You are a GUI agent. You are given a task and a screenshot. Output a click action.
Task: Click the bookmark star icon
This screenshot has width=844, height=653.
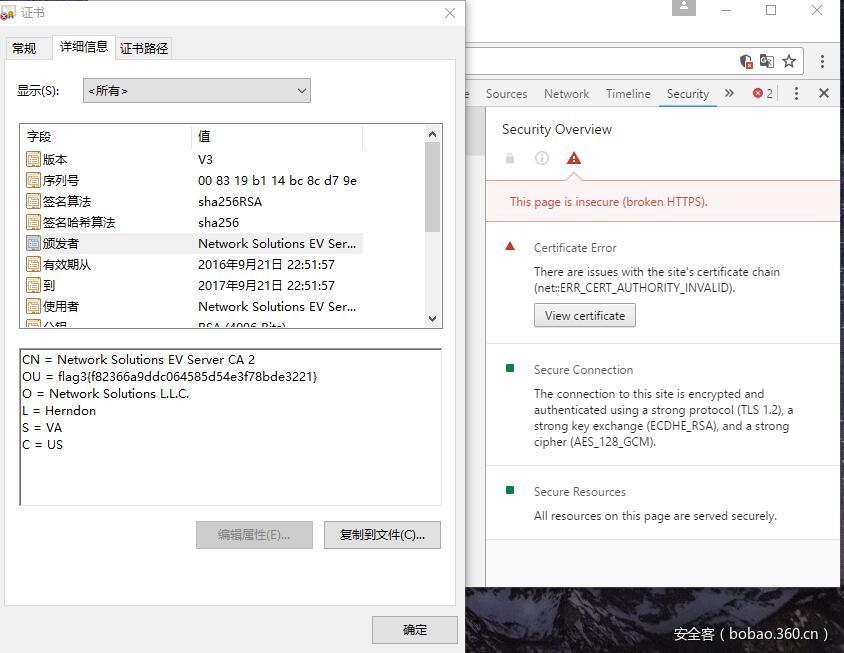(x=789, y=61)
